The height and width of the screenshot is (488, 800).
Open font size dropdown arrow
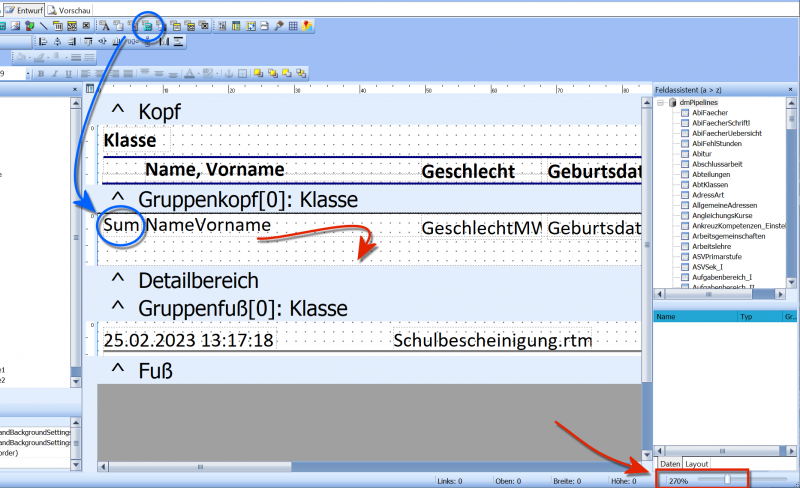pyautogui.click(x=28, y=74)
